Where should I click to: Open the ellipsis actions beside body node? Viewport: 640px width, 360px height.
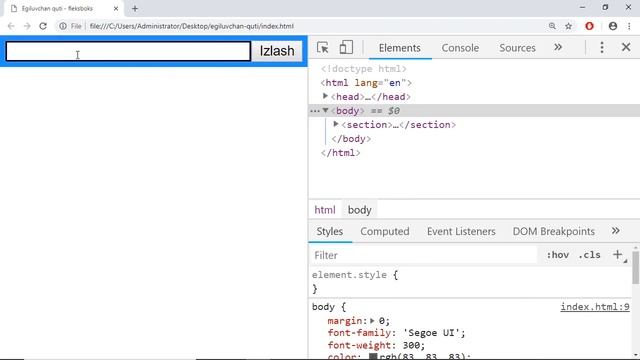pos(315,111)
